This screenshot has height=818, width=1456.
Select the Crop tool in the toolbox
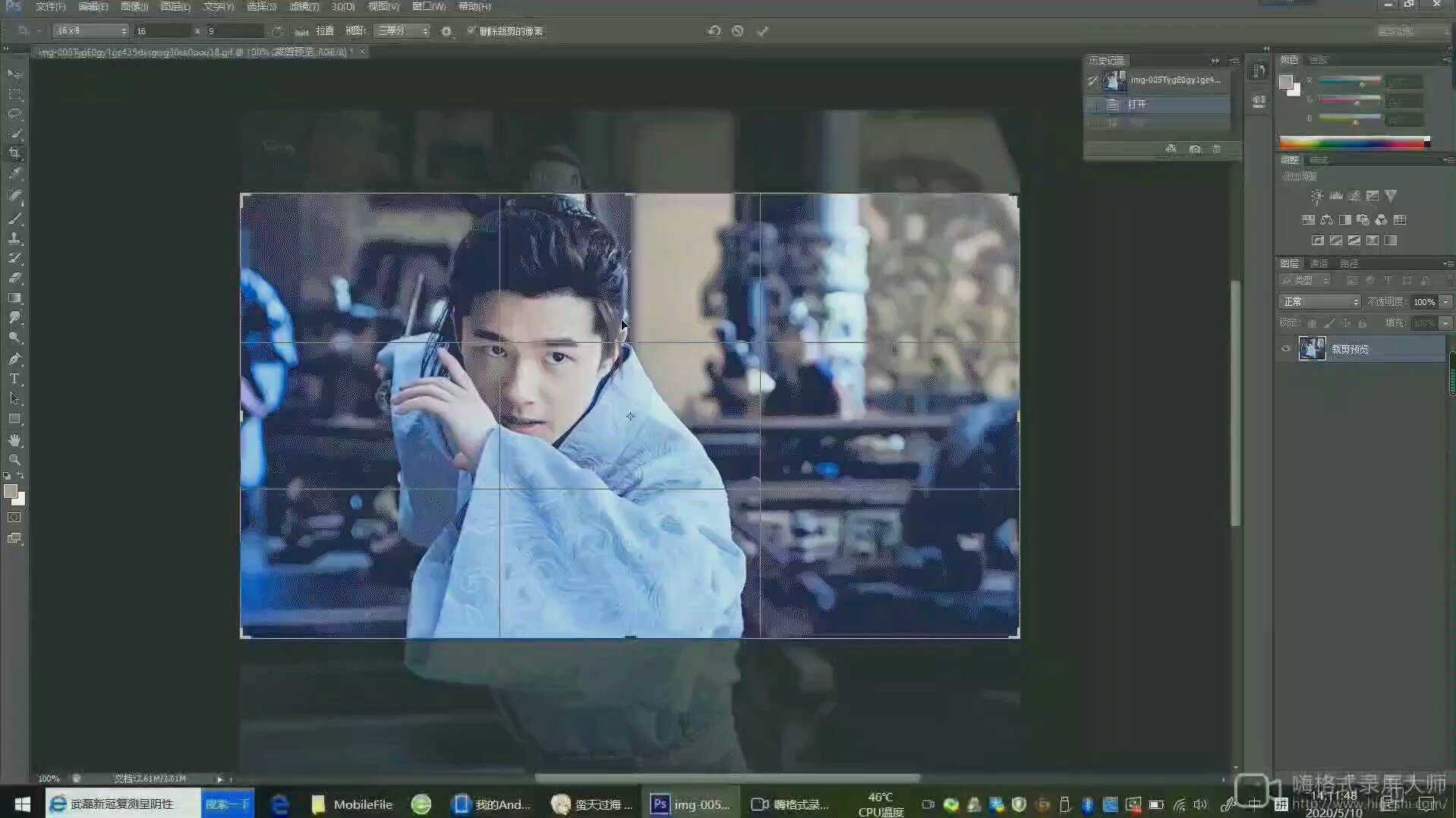(14, 153)
